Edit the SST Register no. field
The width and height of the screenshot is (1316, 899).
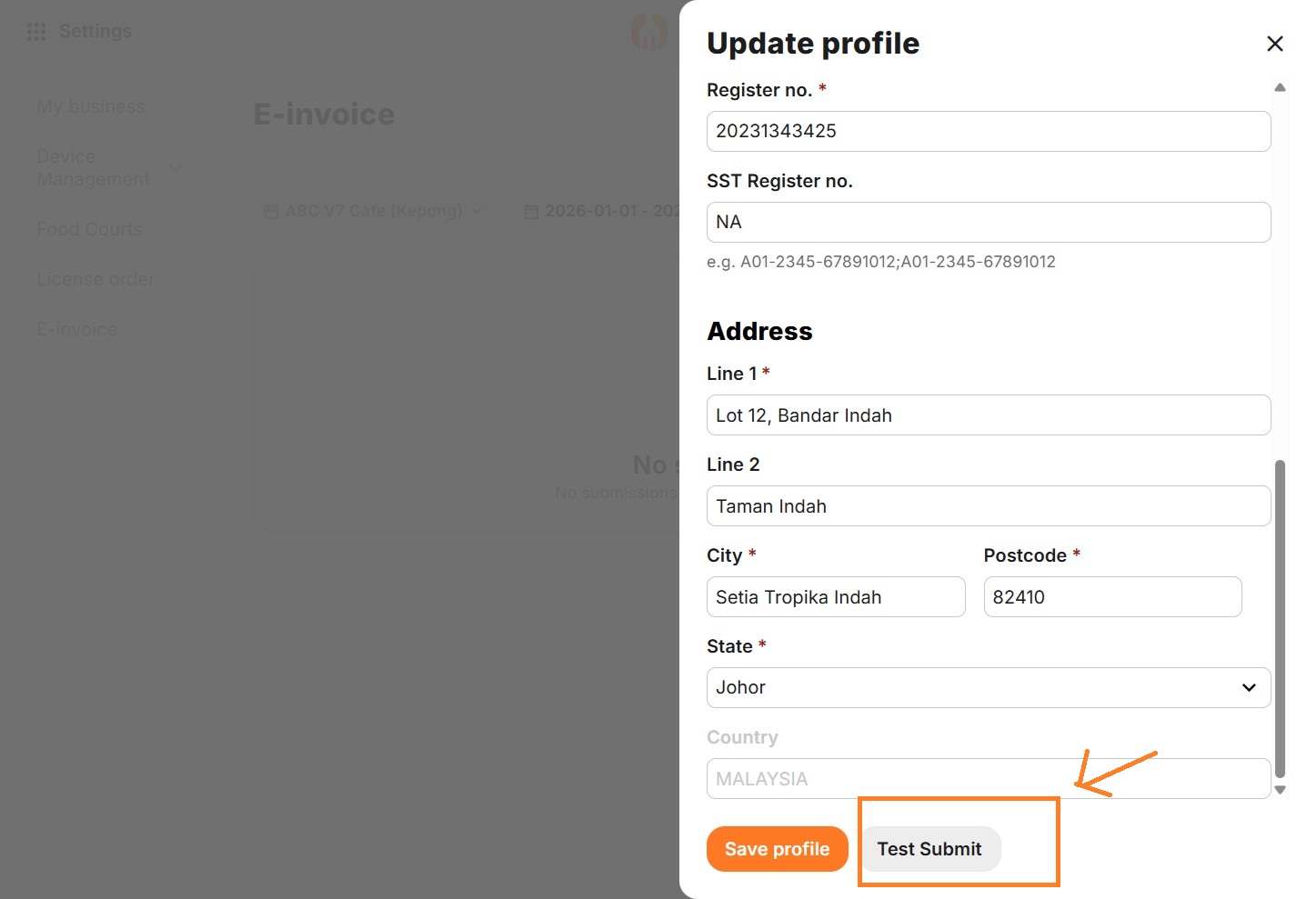(988, 222)
